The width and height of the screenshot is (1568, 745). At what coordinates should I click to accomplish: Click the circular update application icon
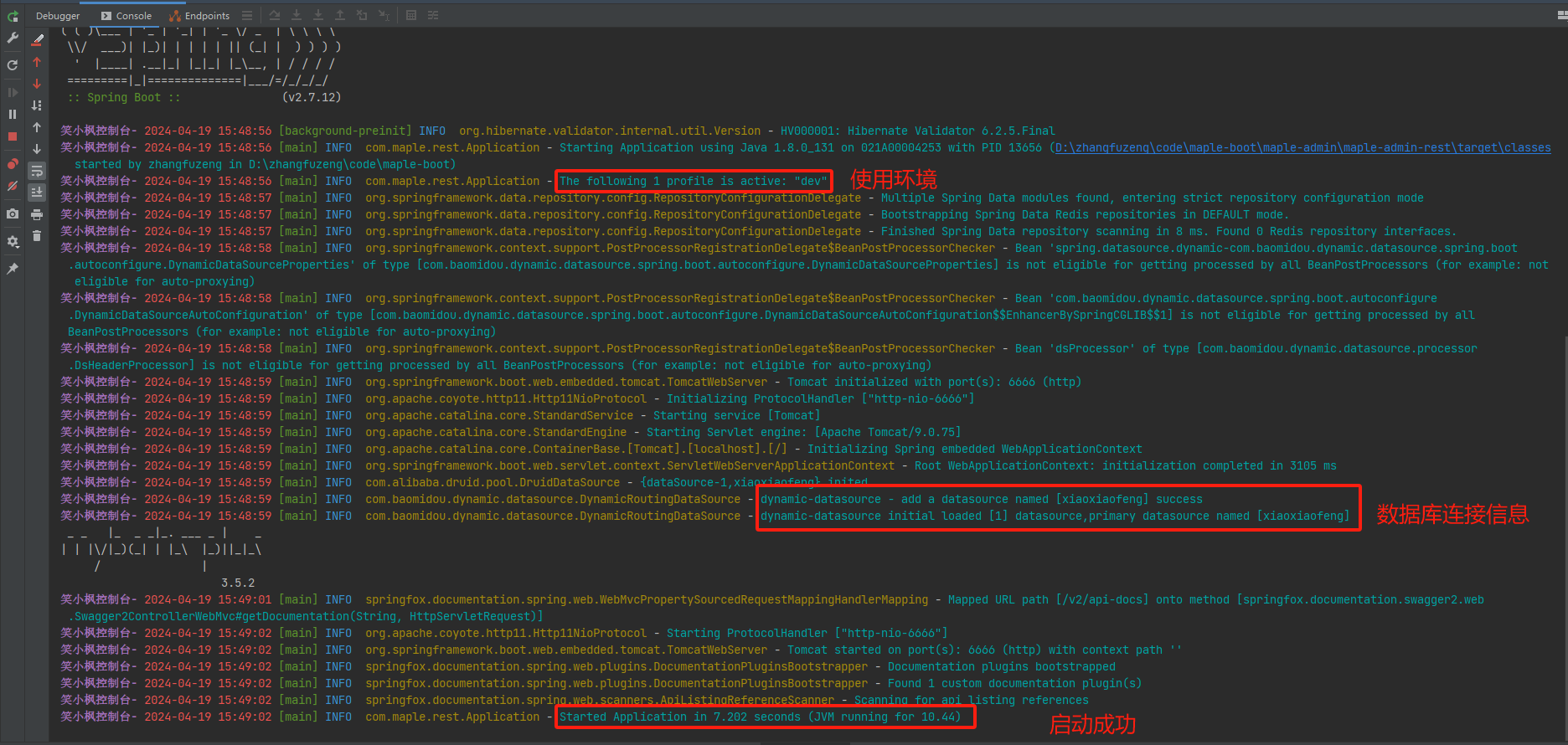pyautogui.click(x=13, y=64)
